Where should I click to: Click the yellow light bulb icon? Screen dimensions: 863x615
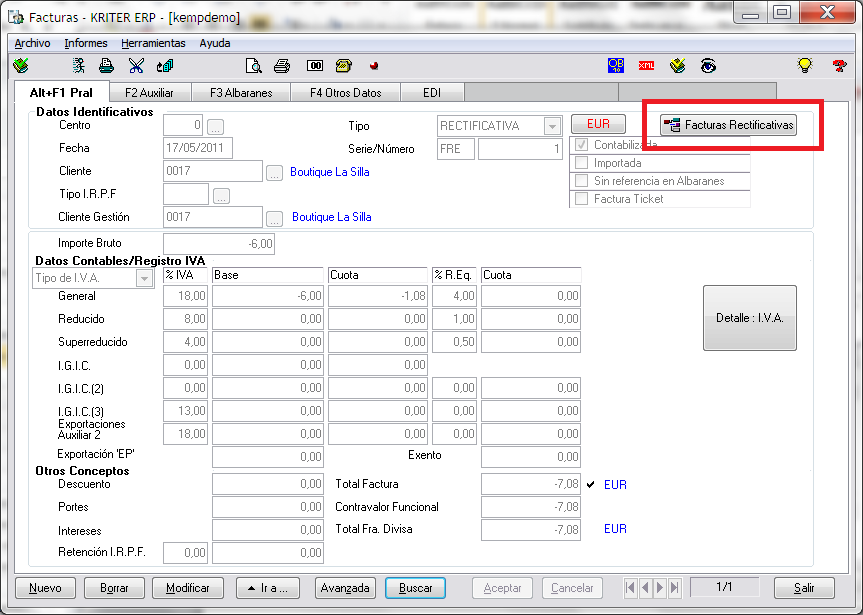[x=805, y=66]
